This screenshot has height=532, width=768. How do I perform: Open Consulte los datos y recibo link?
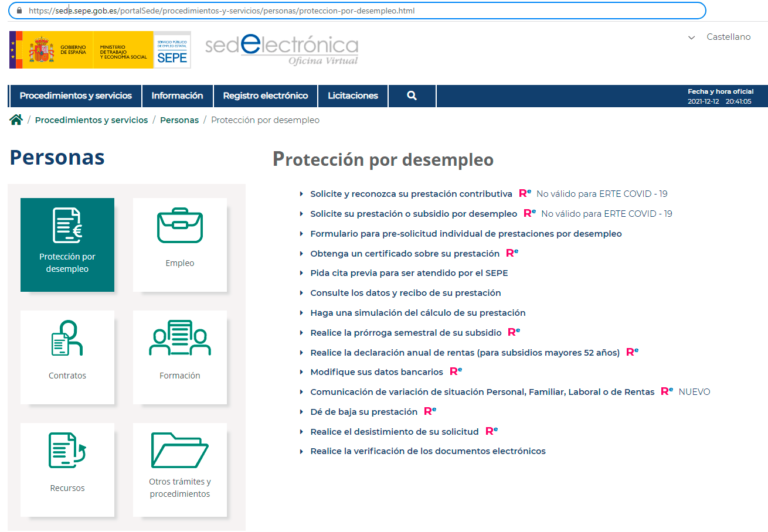[x=406, y=293]
